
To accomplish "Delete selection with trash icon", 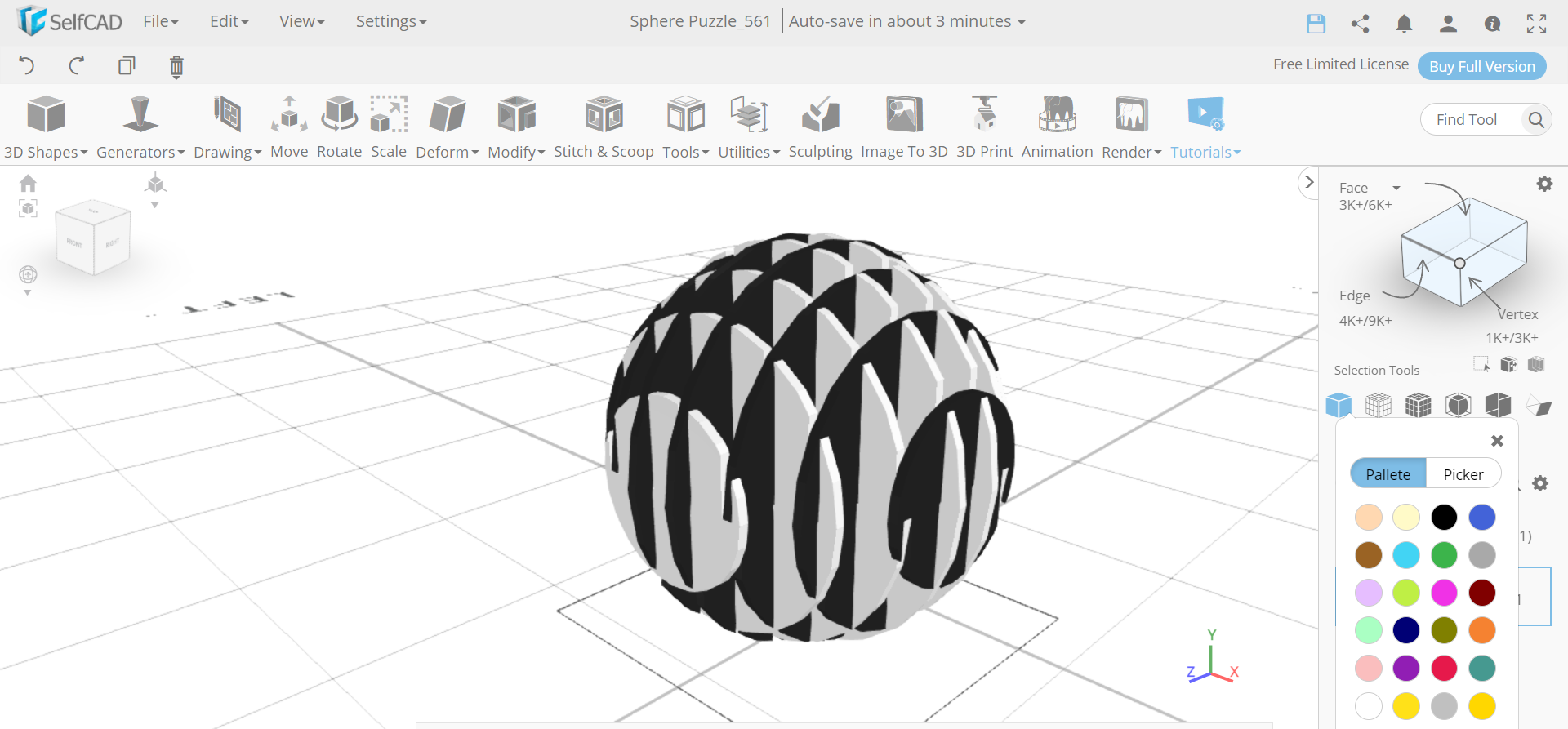I will click(x=176, y=66).
